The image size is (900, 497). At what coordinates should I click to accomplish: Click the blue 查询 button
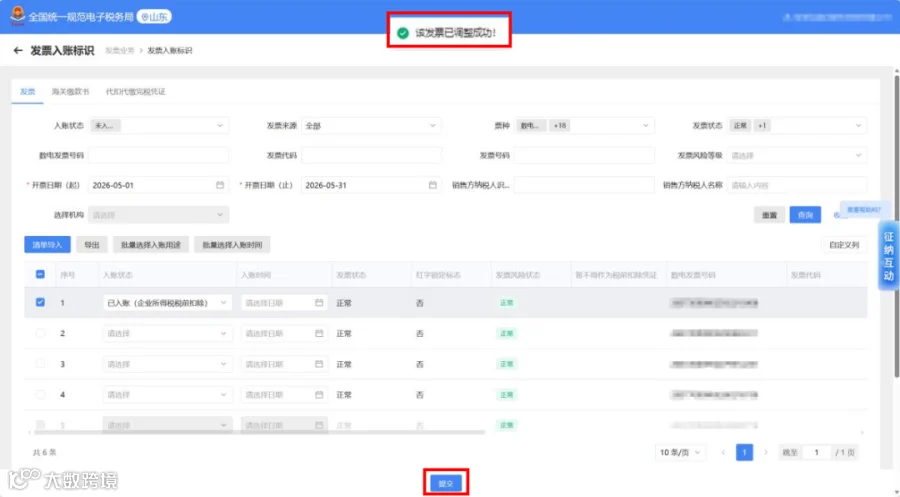click(x=805, y=215)
